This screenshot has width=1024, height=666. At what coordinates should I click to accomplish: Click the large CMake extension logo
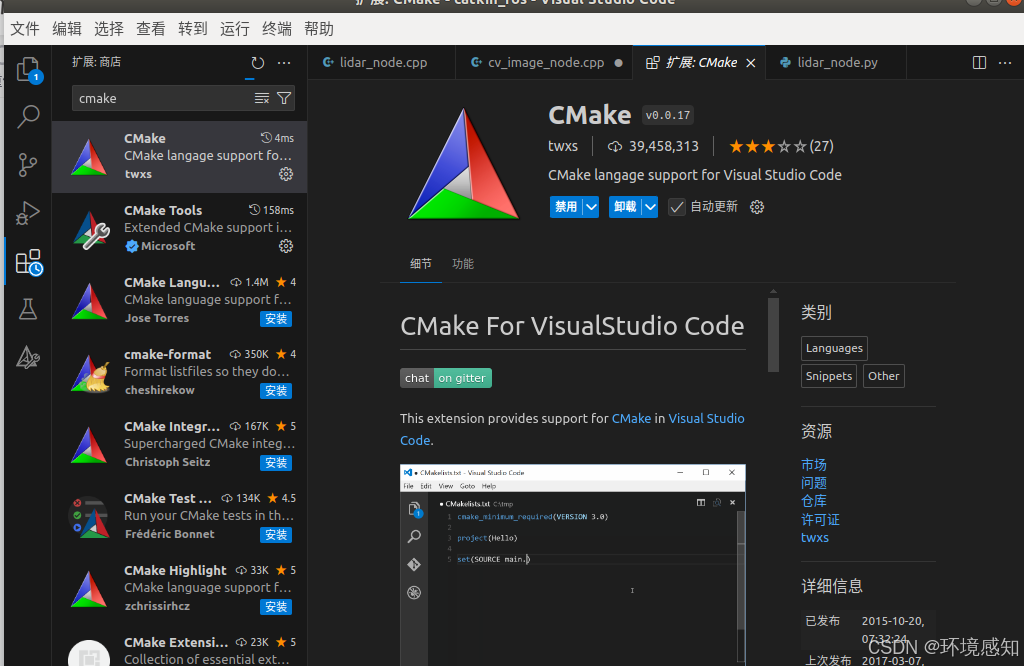point(464,164)
